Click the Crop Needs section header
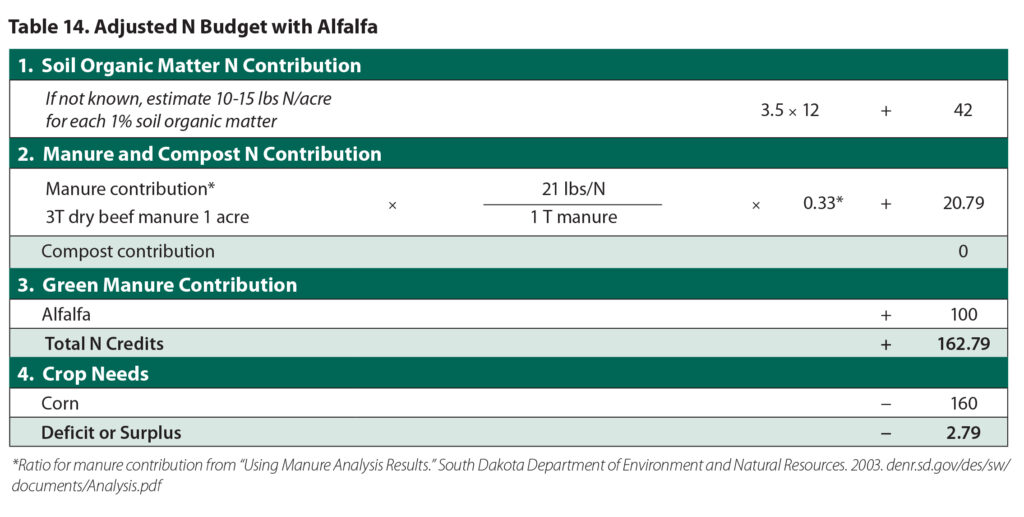This screenshot has width=1024, height=517. pos(98,374)
